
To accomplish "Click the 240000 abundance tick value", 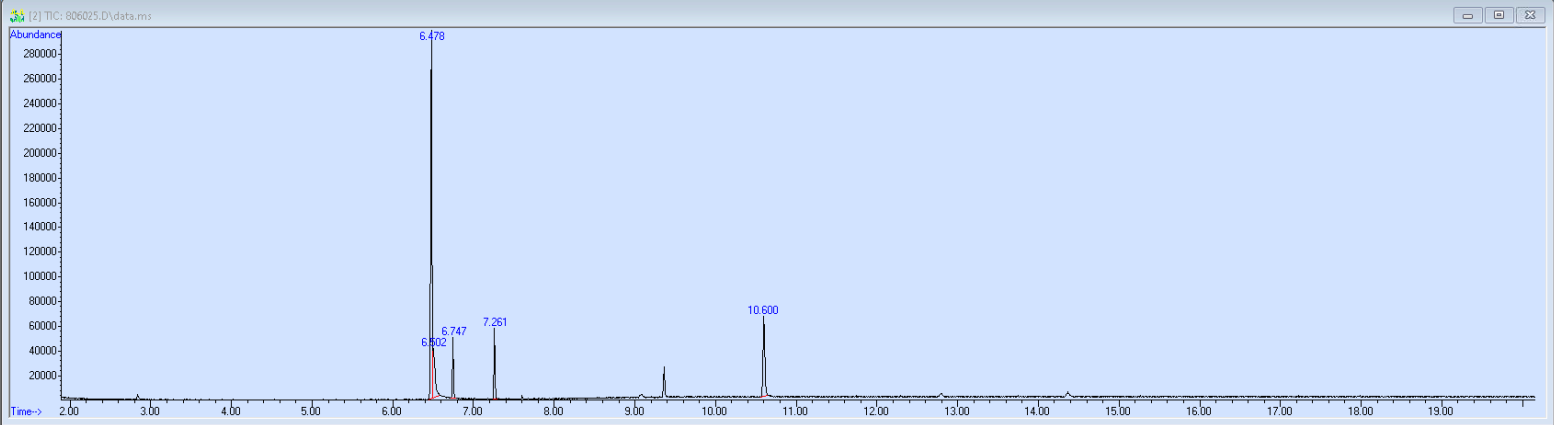I will coord(38,104).
